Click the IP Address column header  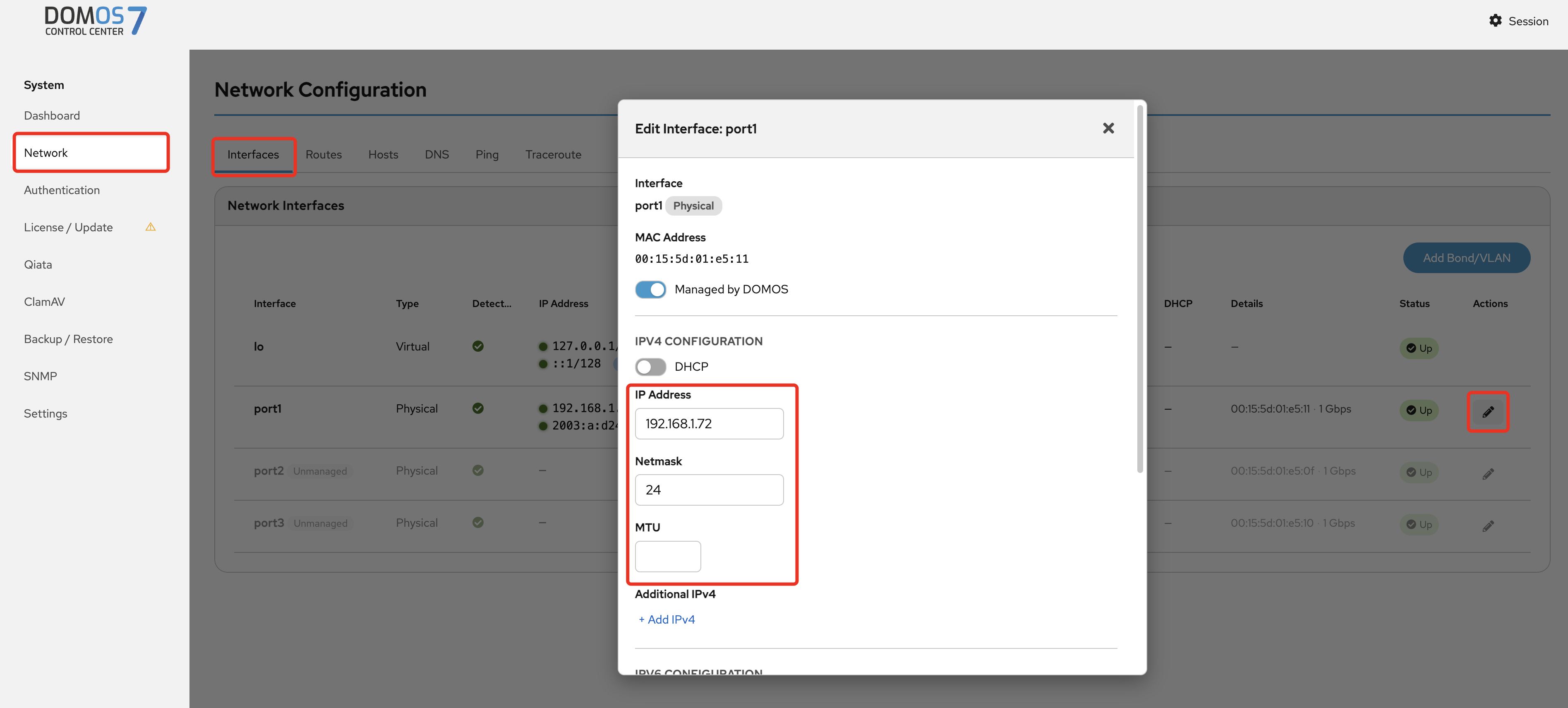coord(563,304)
